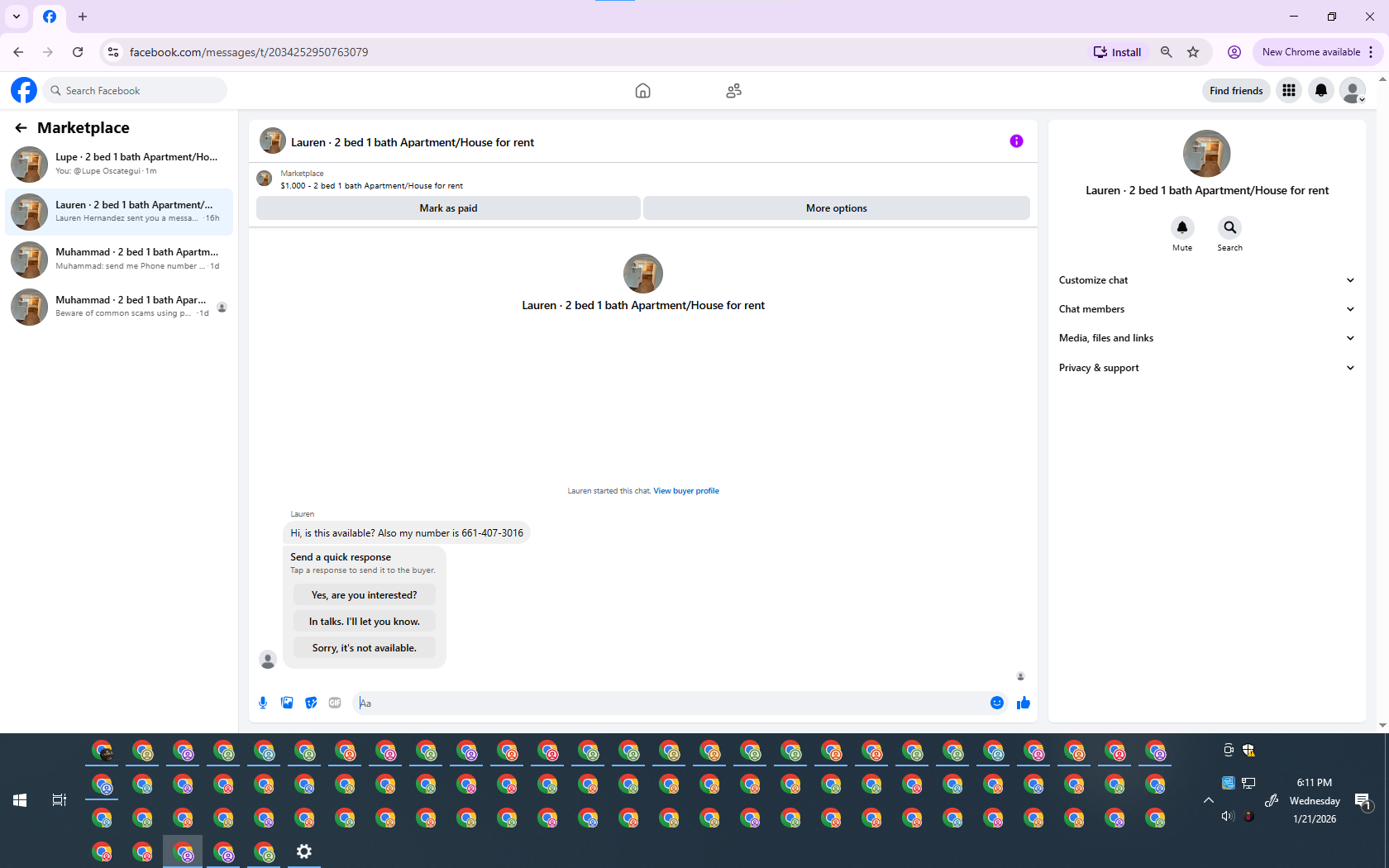Viewport: 1389px width, 868px height.
Task: Open the notifications bell icon
Action: 1321,90
